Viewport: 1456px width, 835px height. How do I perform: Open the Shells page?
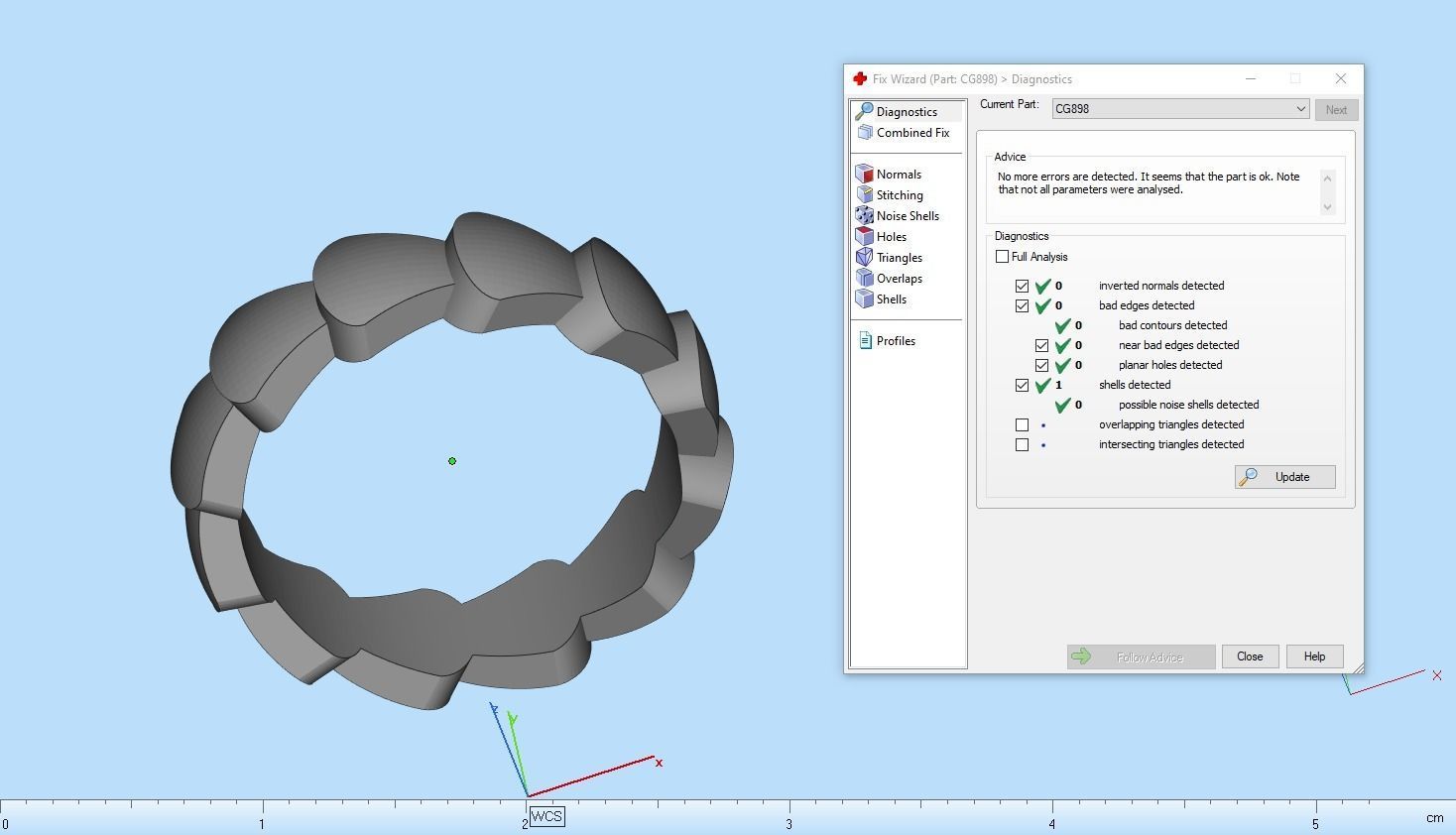(x=892, y=299)
